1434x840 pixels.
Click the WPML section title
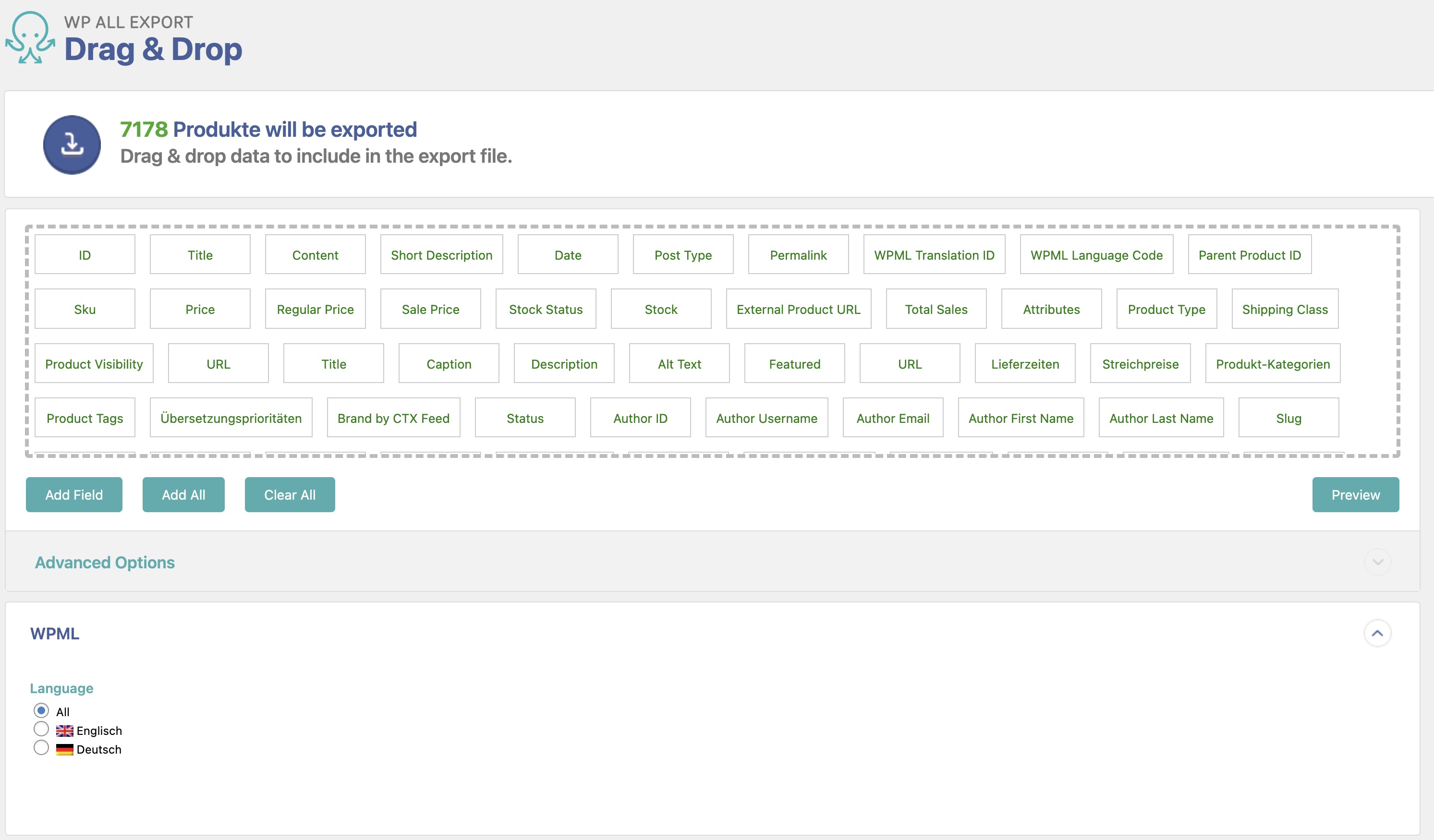click(x=55, y=634)
